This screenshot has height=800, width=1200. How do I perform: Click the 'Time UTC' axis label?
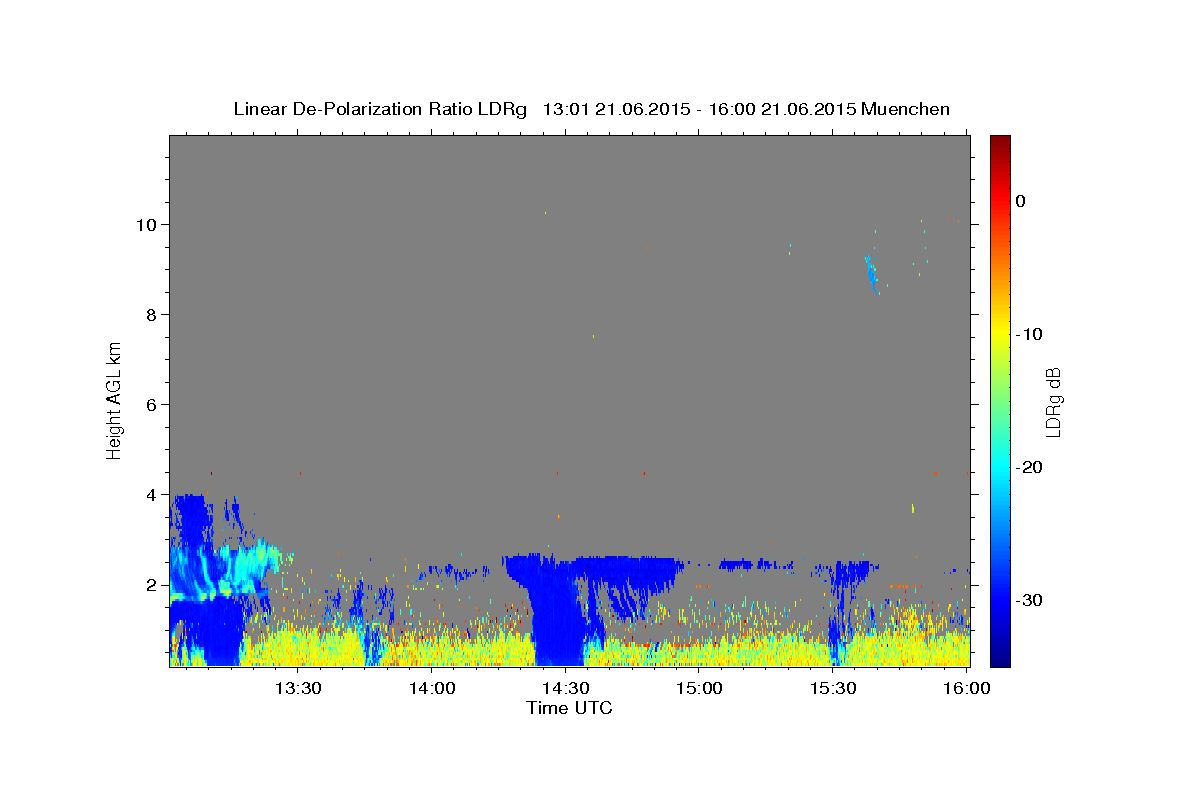(569, 708)
